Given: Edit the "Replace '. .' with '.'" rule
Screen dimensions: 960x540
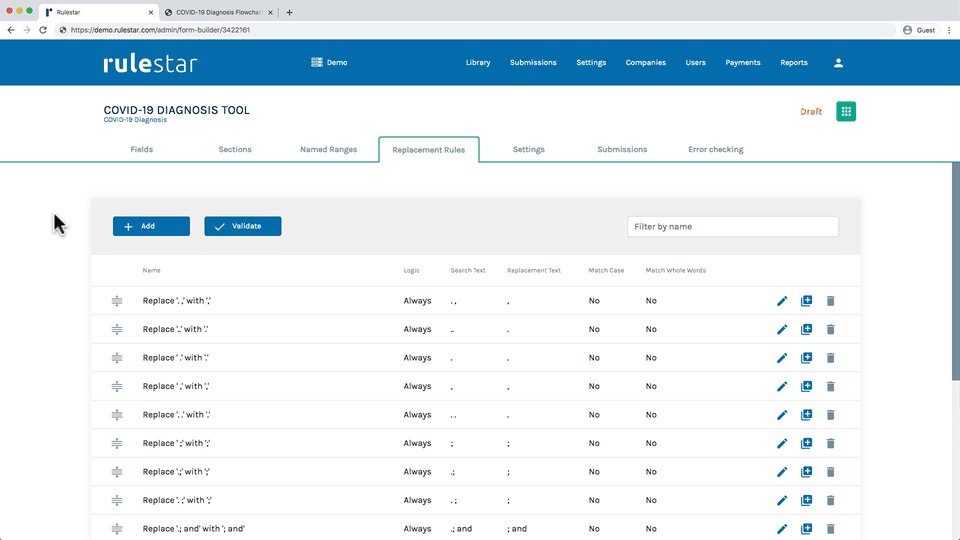Looking at the screenshot, I should coord(782,414).
